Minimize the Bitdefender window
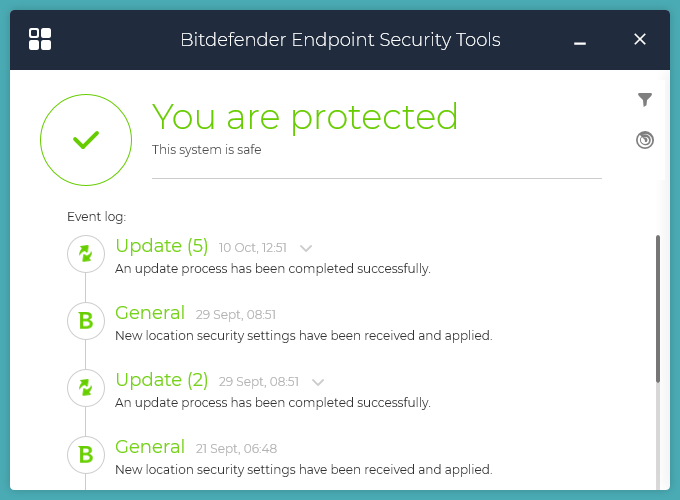Image resolution: width=680 pixels, height=500 pixels. point(580,41)
